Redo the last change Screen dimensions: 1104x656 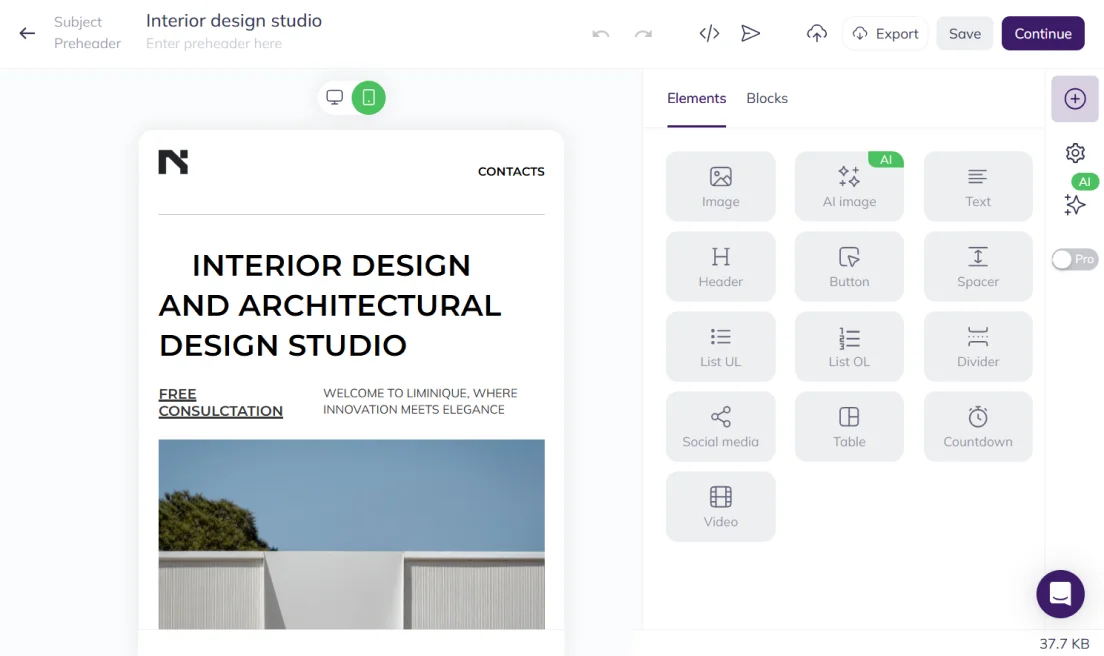pyautogui.click(x=643, y=33)
